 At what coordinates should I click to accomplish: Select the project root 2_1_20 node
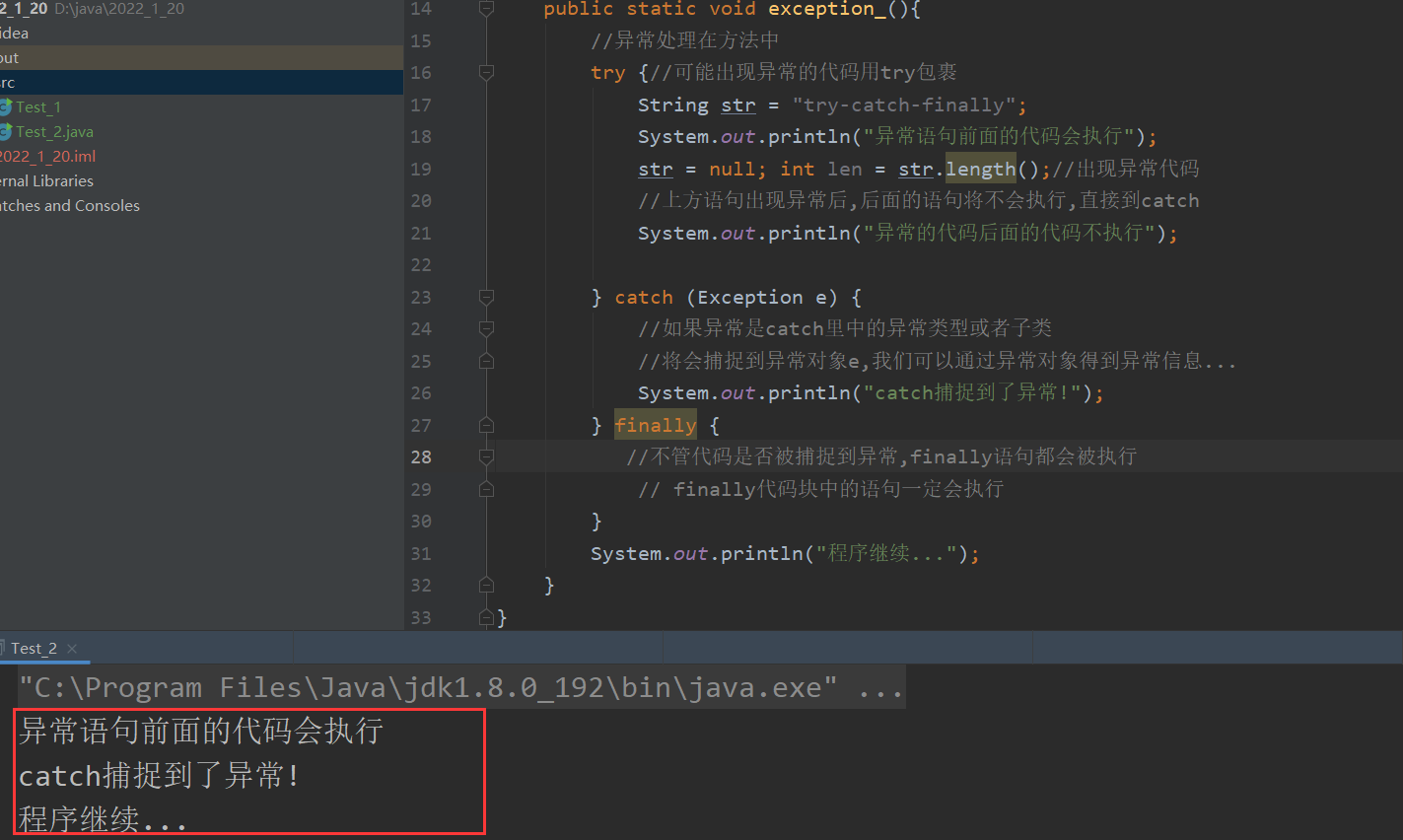(24, 9)
